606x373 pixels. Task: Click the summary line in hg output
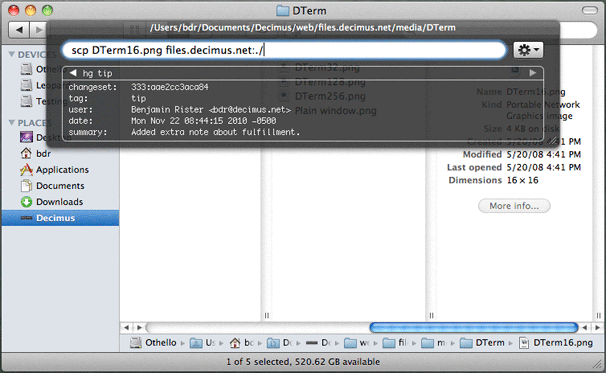[184, 132]
